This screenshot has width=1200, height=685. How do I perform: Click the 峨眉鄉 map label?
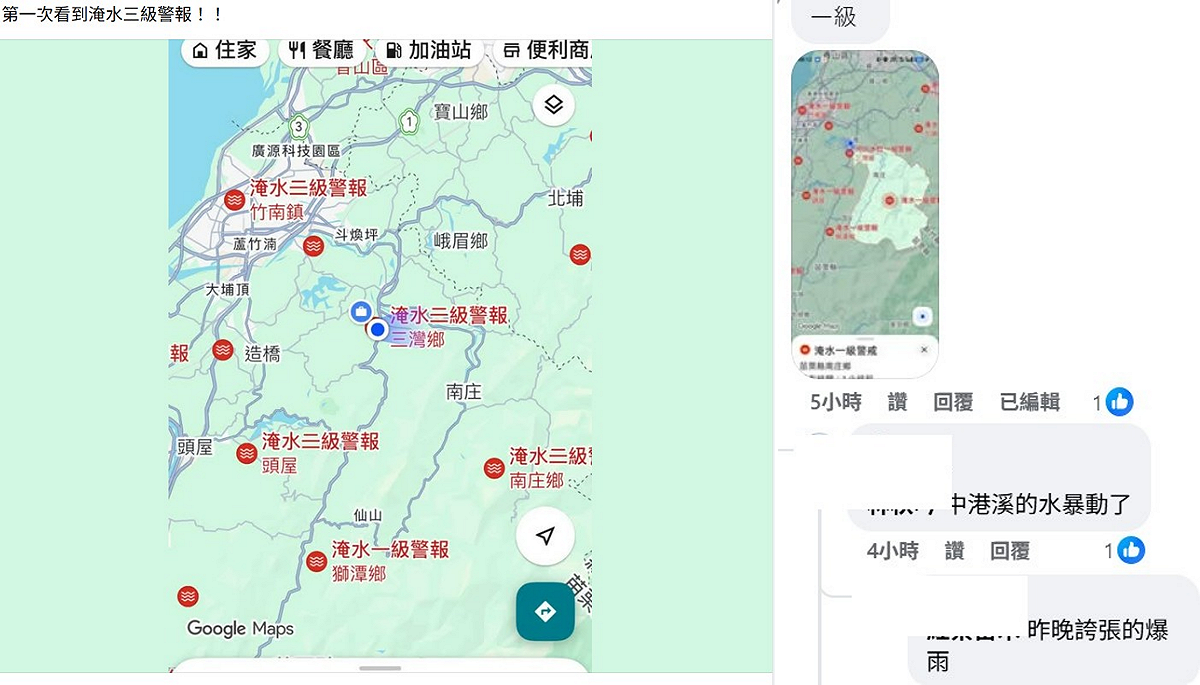pyautogui.click(x=461, y=241)
